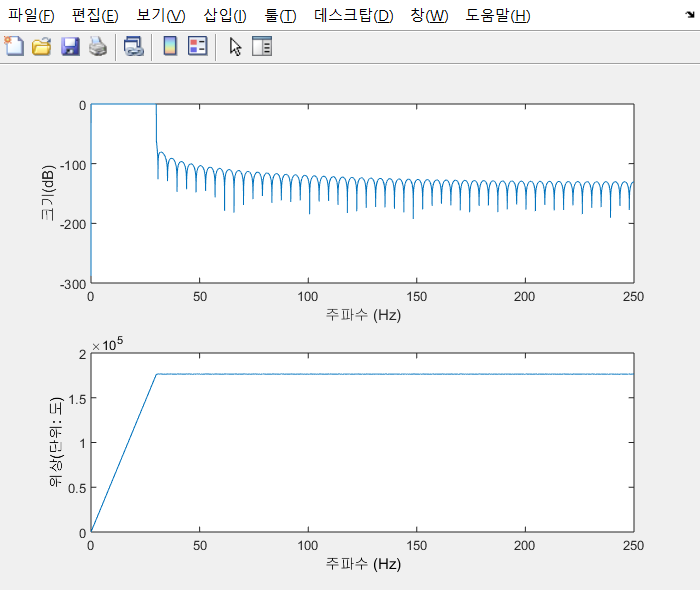700x590 pixels.
Task: Open the 보기(V) menu
Action: tap(161, 16)
